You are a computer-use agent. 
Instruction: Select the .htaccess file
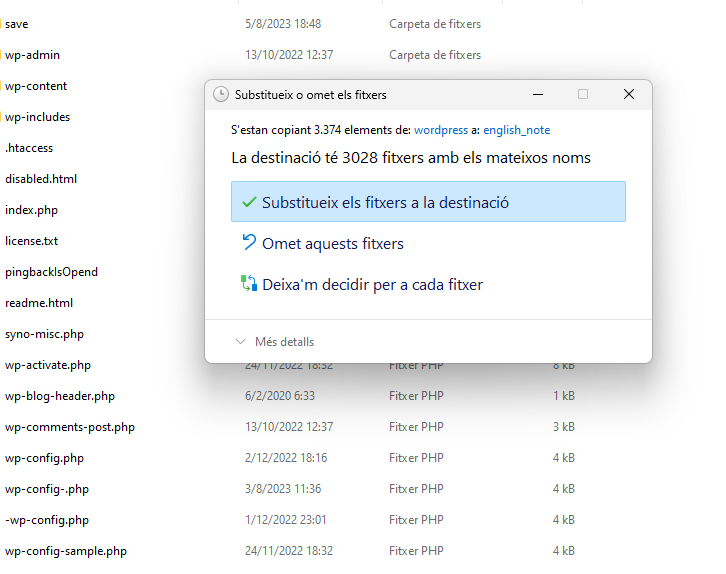29,148
